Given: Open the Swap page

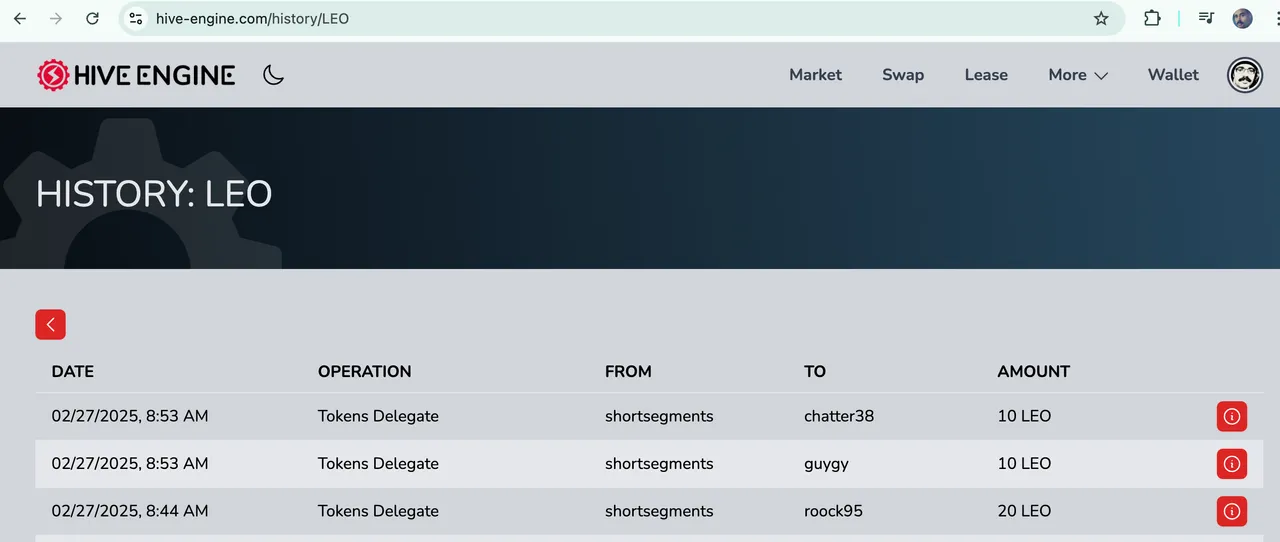Looking at the screenshot, I should (x=903, y=75).
